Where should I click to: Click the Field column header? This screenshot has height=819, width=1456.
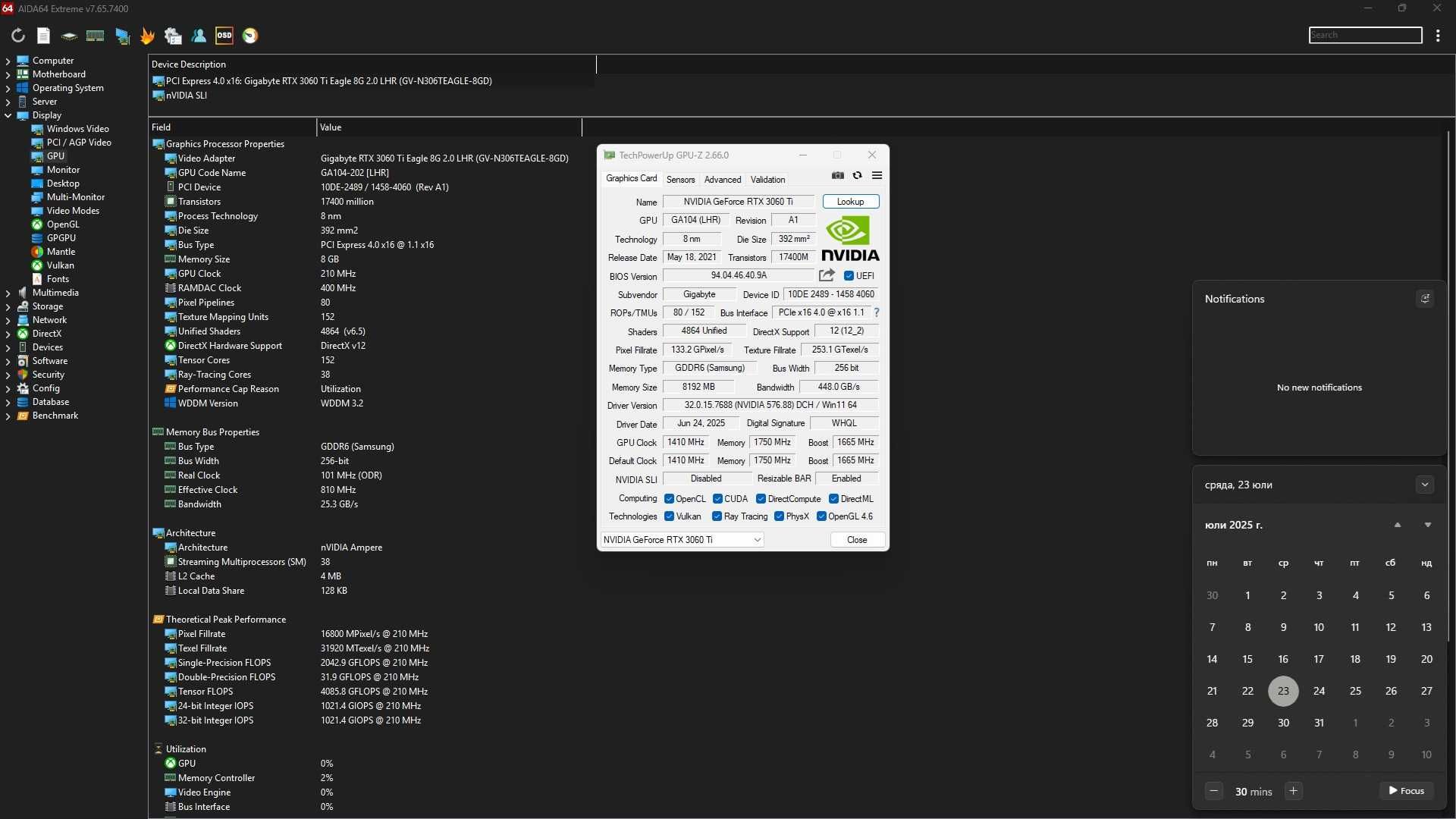[232, 127]
